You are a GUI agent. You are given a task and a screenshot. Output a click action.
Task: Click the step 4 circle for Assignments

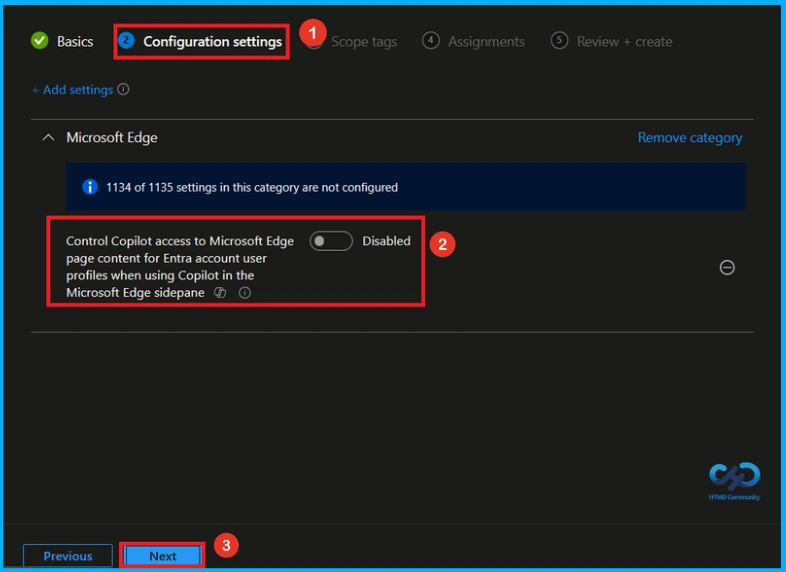click(x=431, y=41)
